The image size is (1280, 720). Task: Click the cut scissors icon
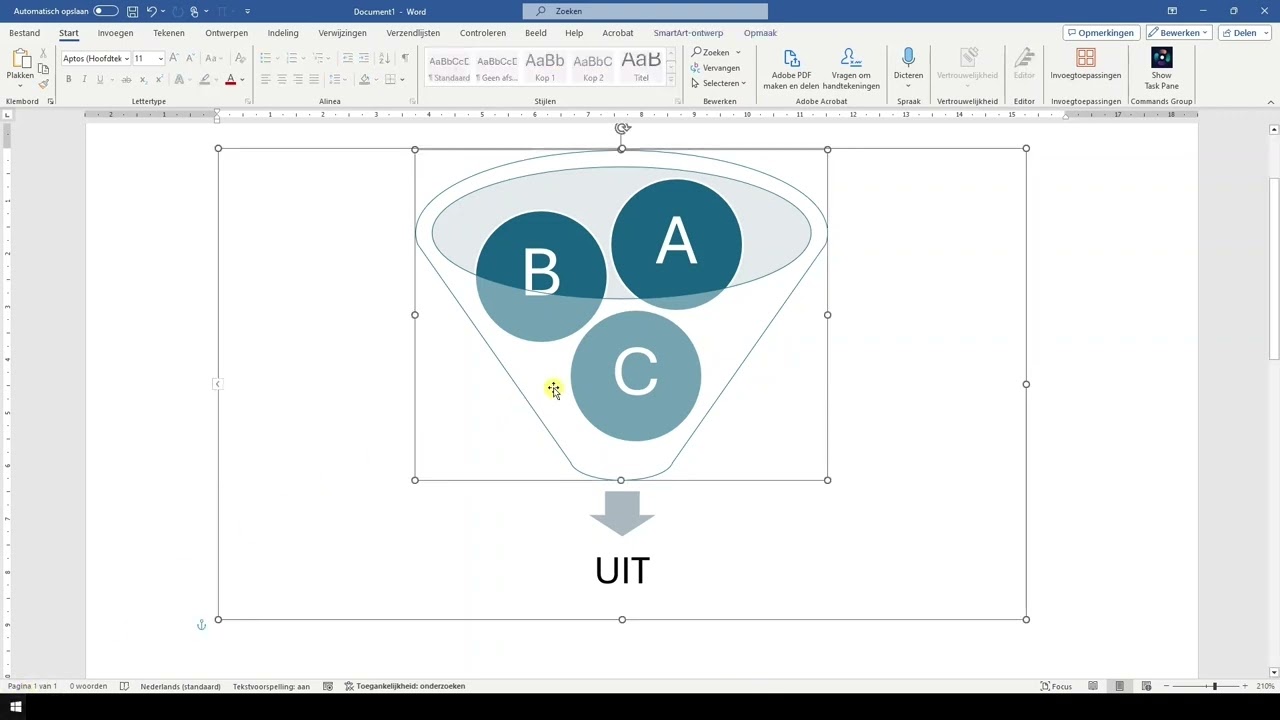[x=43, y=53]
